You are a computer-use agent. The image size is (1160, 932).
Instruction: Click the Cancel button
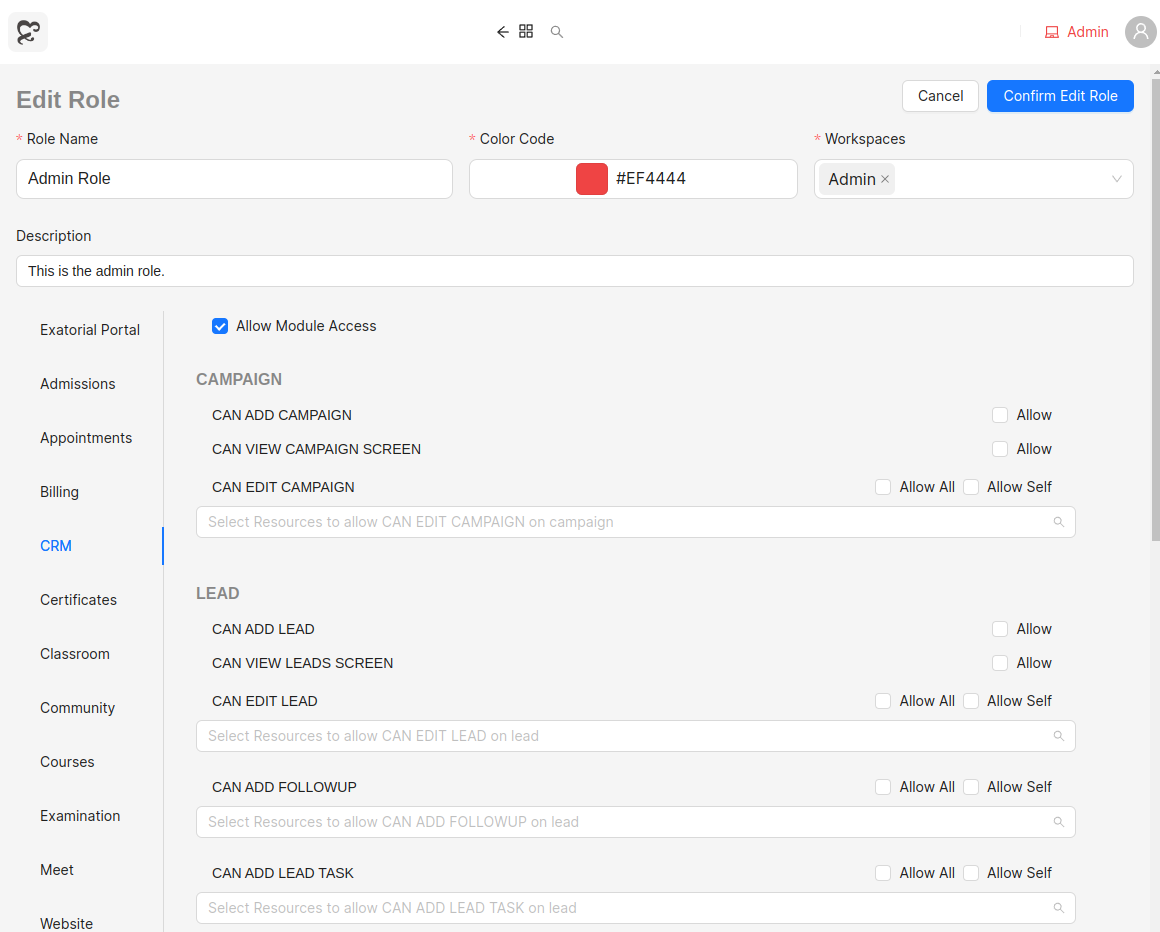[x=940, y=96]
